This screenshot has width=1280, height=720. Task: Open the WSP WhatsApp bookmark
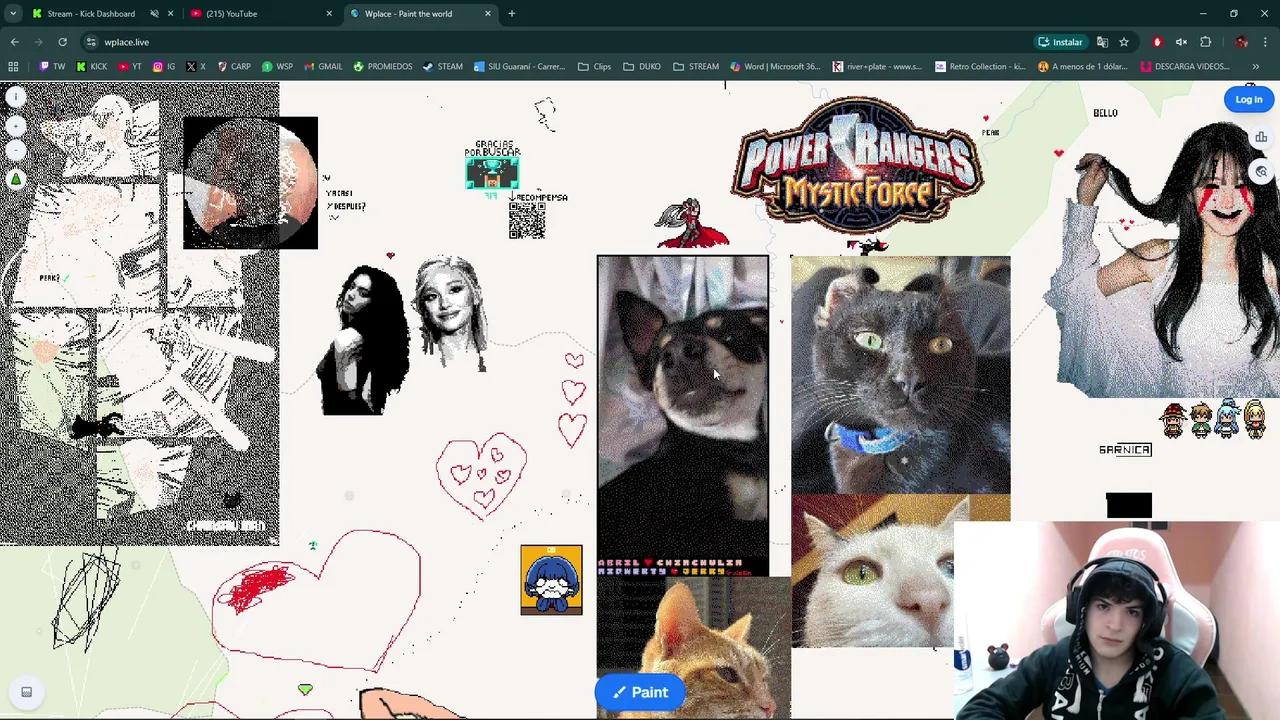coord(277,67)
